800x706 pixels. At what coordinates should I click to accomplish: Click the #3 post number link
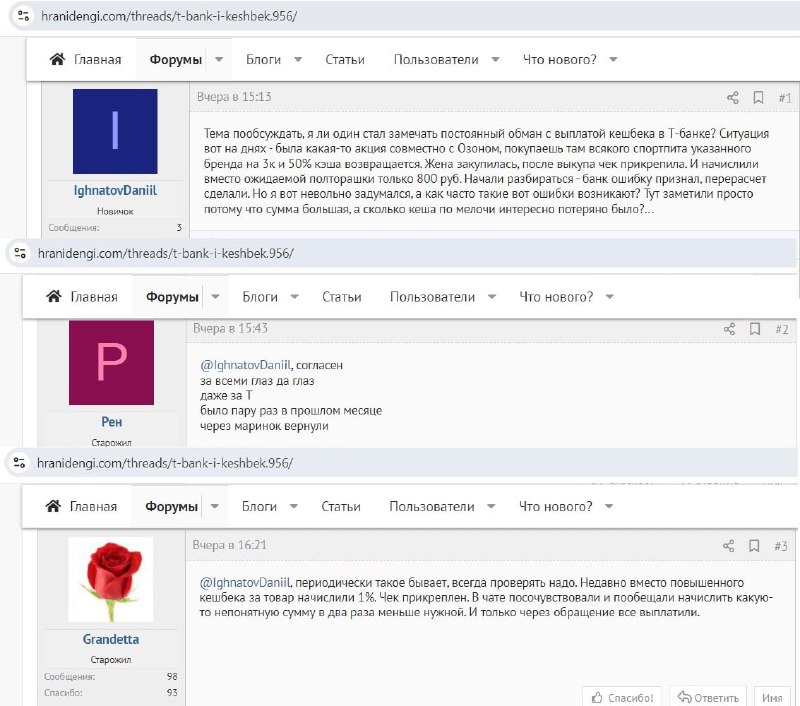[781, 546]
